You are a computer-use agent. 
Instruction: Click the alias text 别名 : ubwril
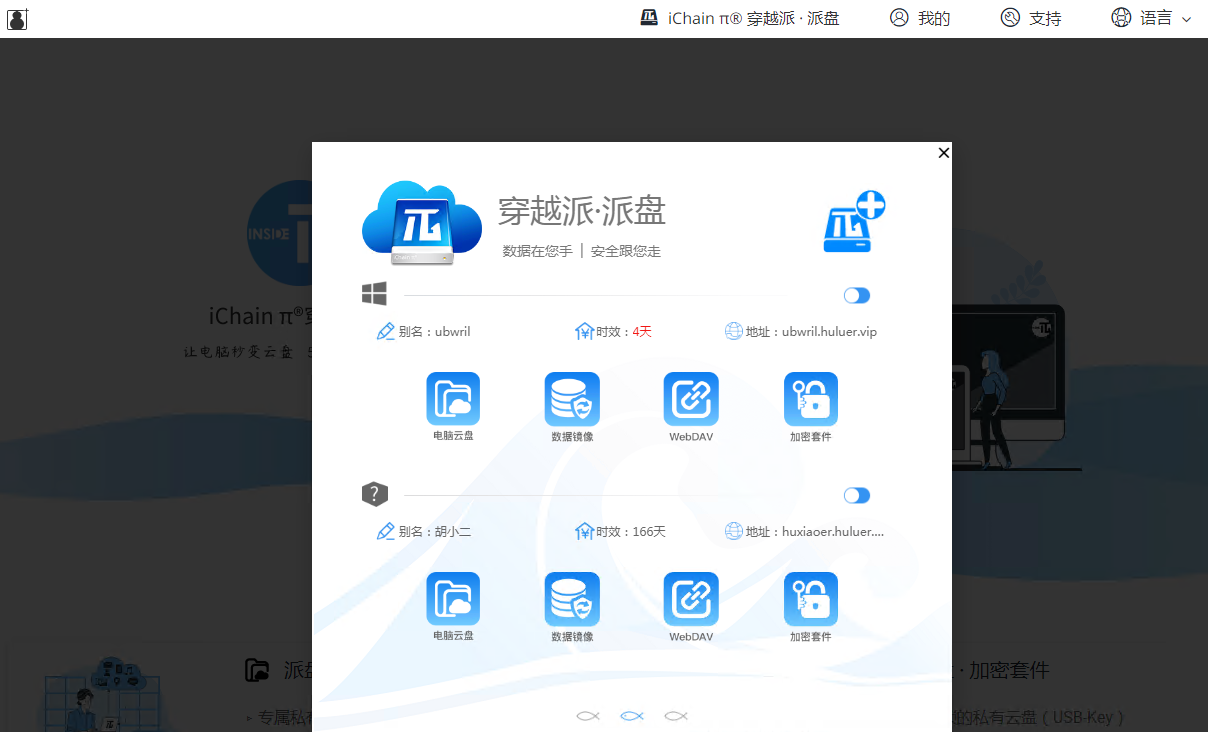pos(434,332)
